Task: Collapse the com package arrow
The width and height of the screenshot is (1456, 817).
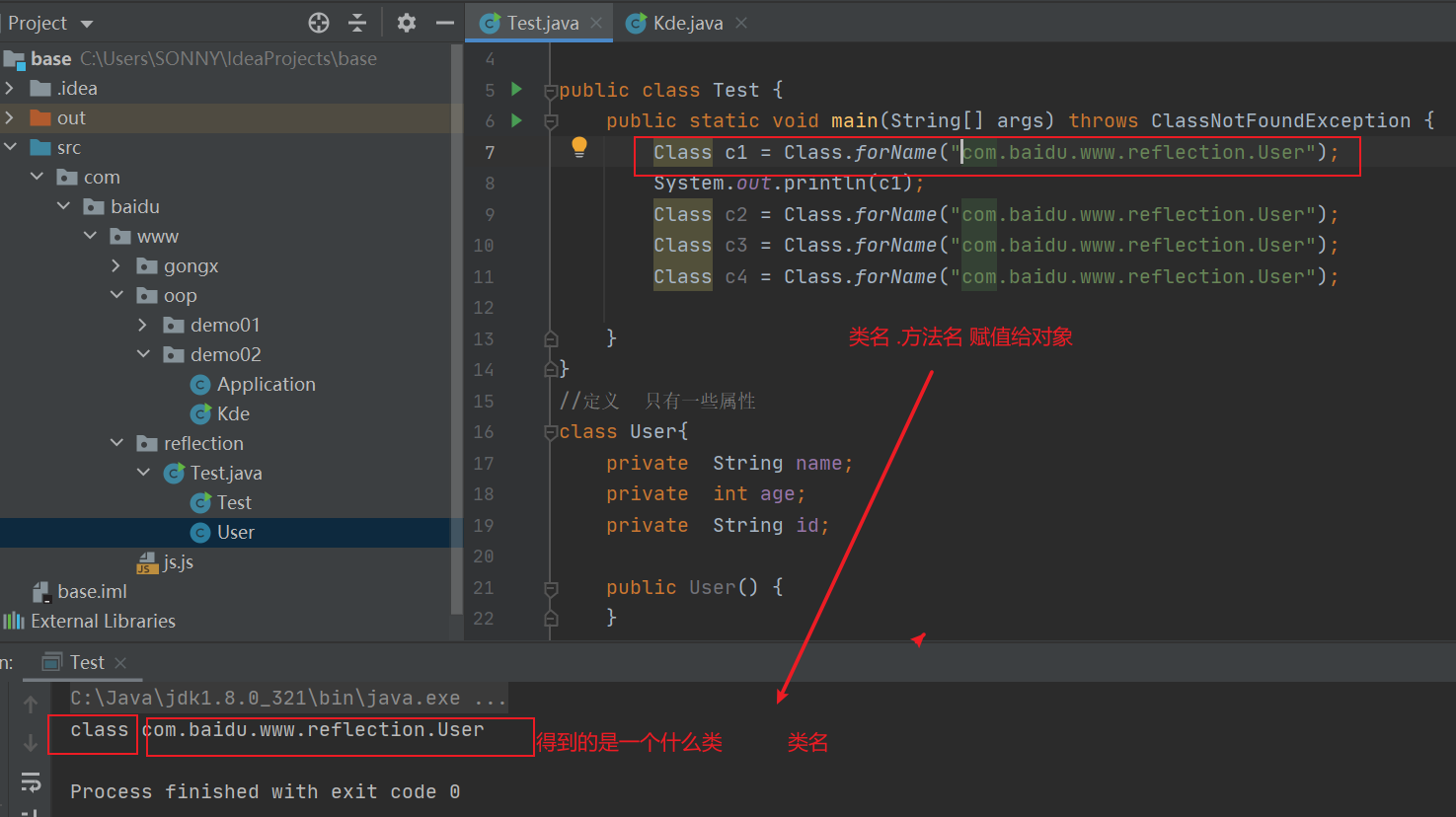Action: pos(37,177)
